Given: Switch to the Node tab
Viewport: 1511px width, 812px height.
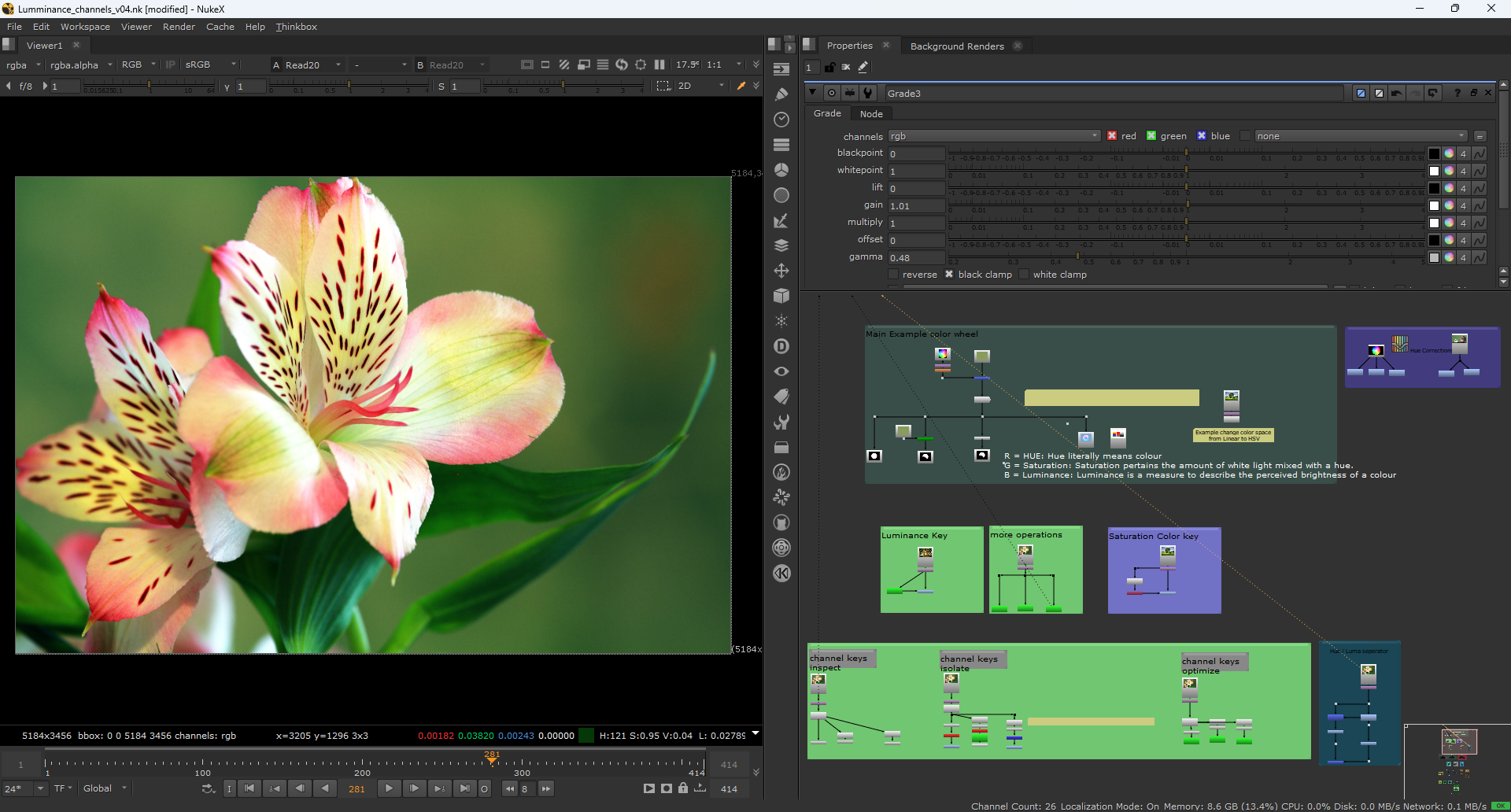Looking at the screenshot, I should pyautogui.click(x=871, y=114).
